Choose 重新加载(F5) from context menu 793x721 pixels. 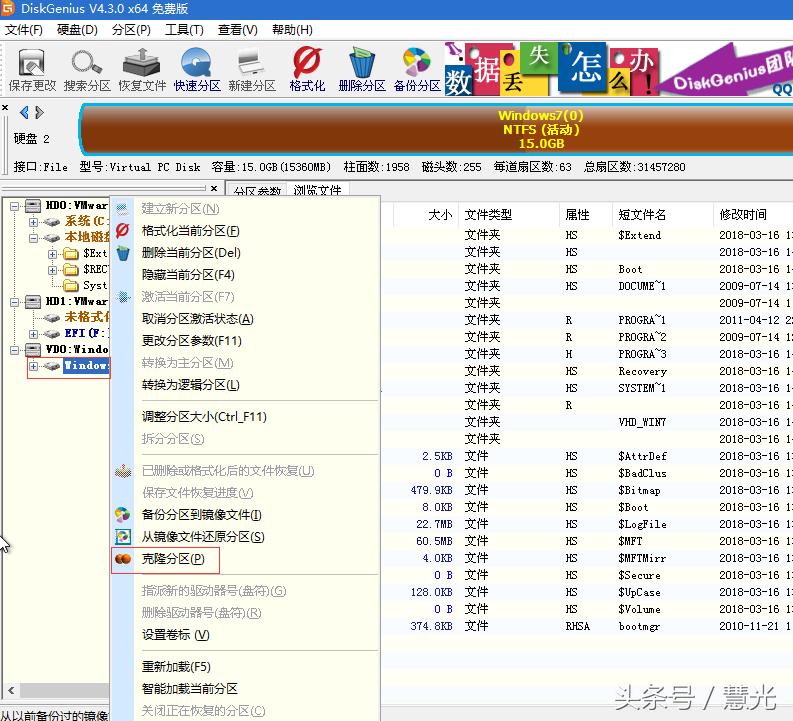[176, 667]
